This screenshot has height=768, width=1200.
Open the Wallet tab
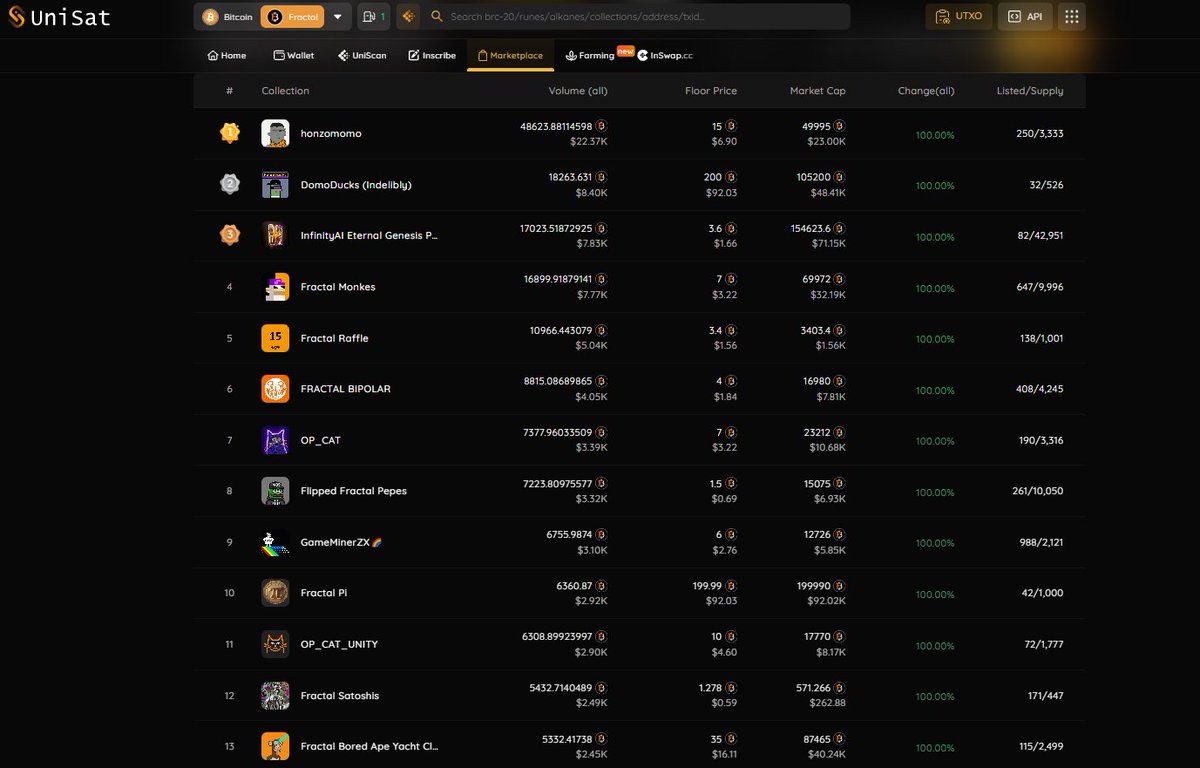[x=293, y=55]
